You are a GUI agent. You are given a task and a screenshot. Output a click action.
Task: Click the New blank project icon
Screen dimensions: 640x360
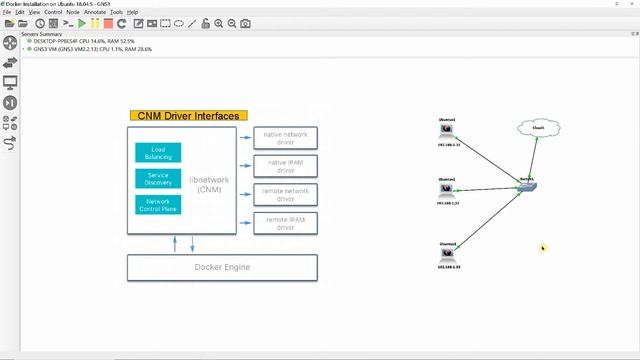(9, 24)
